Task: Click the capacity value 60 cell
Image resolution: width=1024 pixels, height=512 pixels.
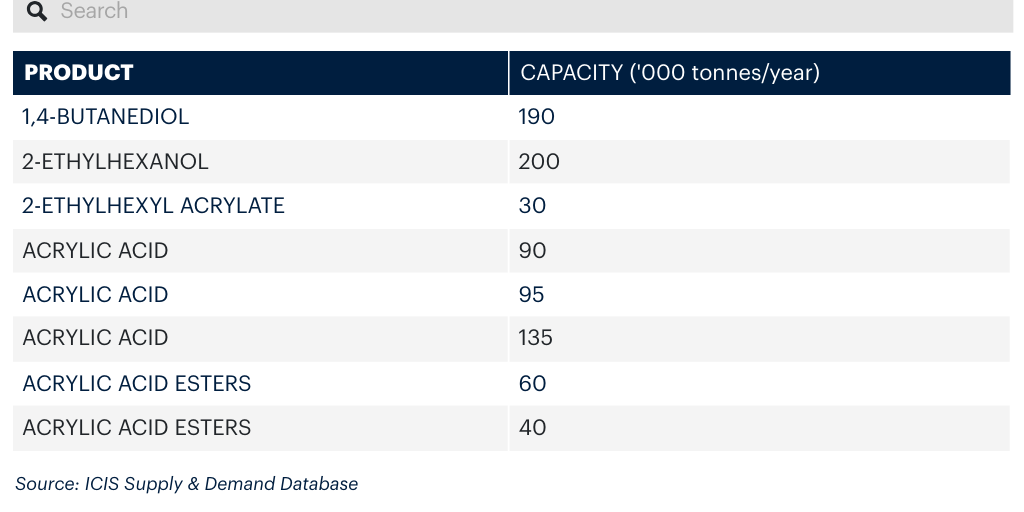Action: point(760,383)
